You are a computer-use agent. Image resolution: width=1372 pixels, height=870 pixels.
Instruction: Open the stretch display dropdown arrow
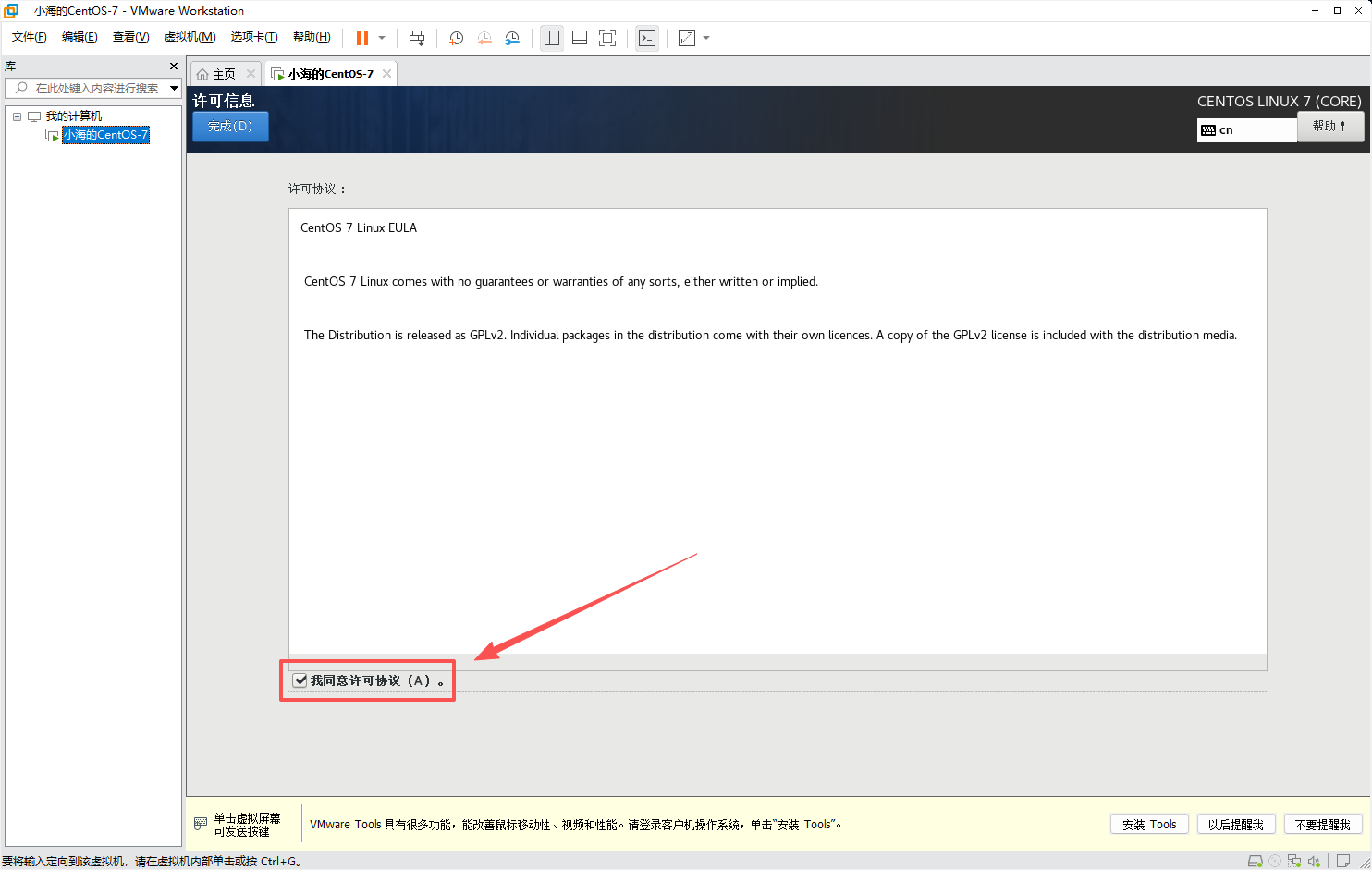tap(706, 38)
